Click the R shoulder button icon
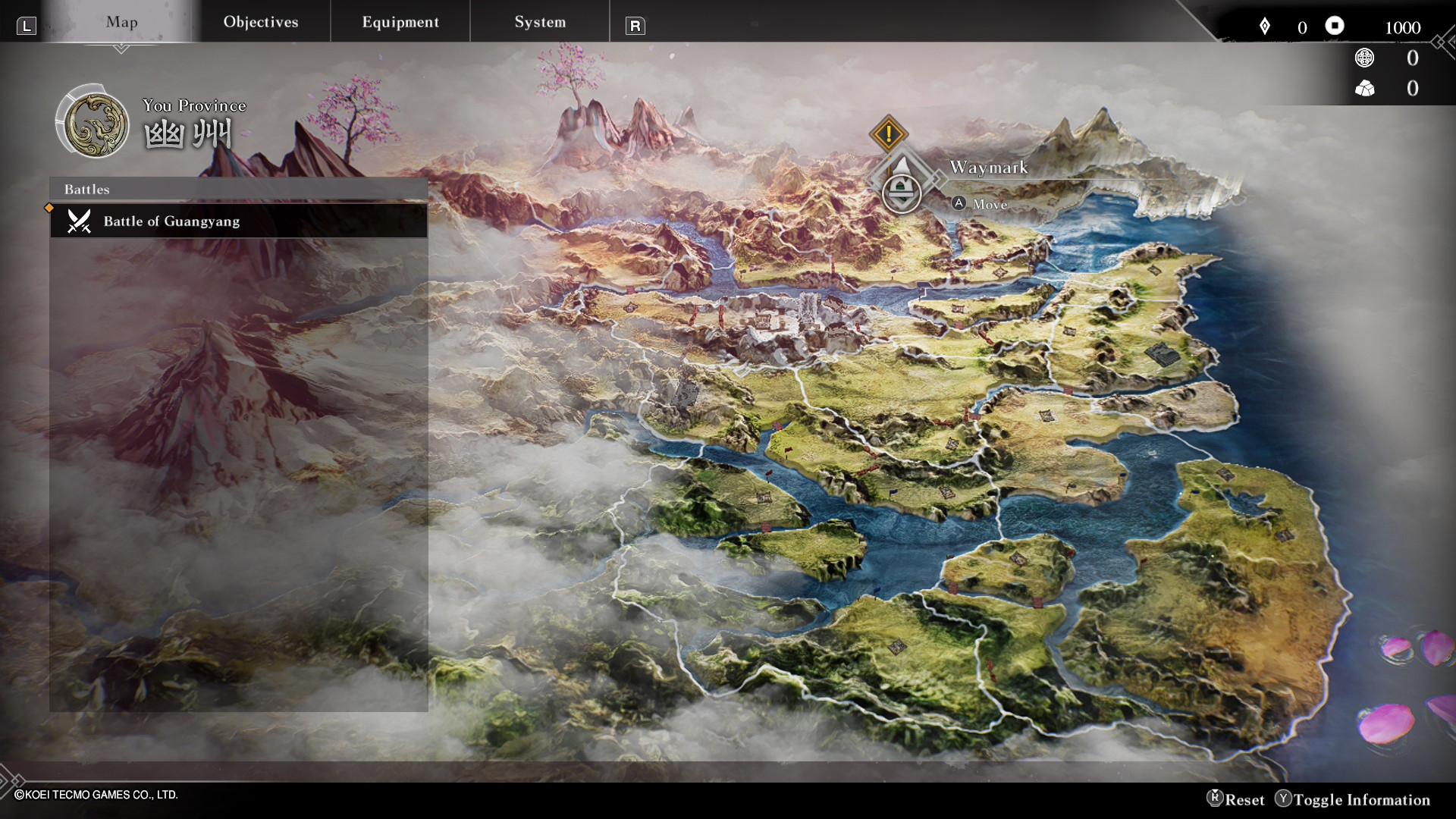Image resolution: width=1456 pixels, height=819 pixels. pos(635,26)
